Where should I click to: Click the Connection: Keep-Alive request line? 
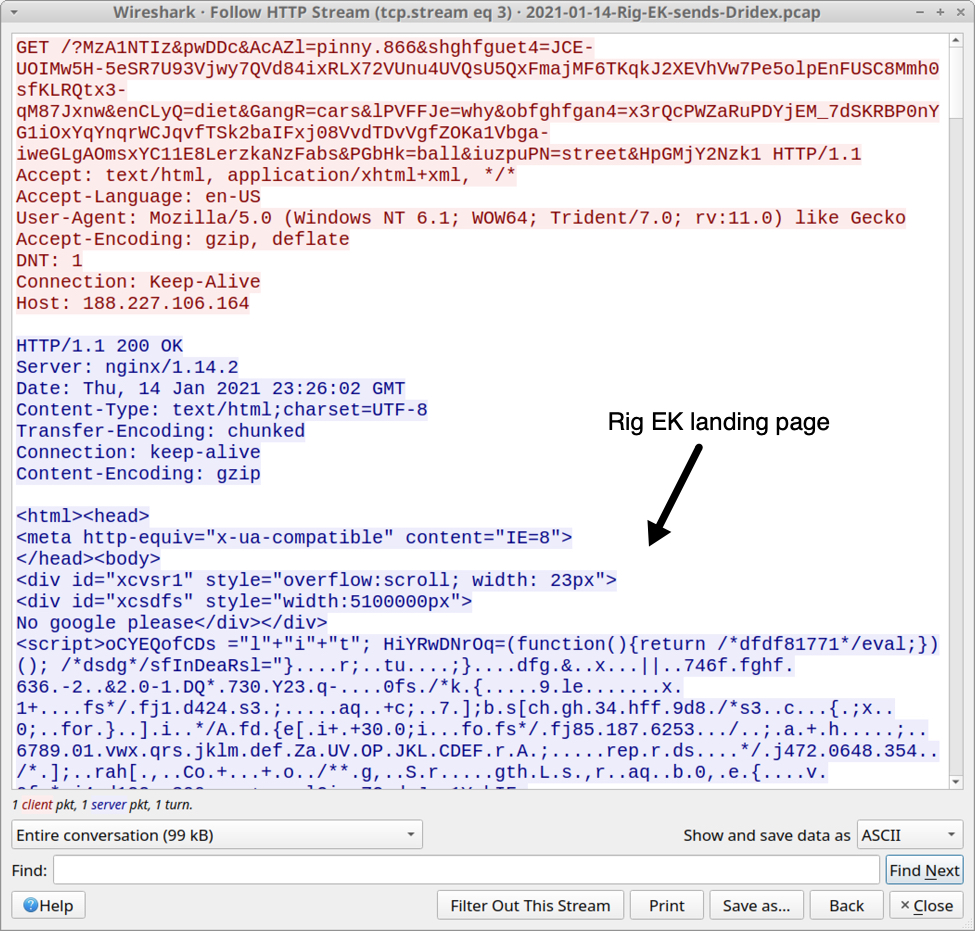tap(138, 282)
